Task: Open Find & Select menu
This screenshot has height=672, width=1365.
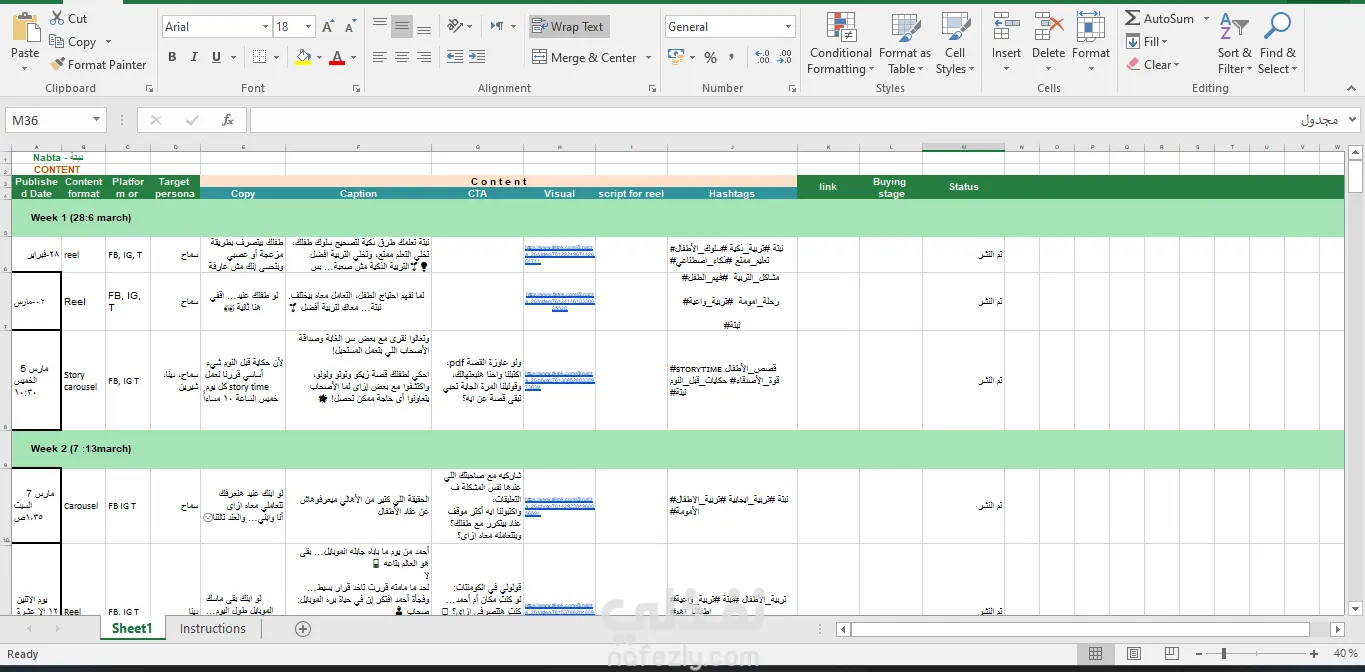Action: [1278, 43]
